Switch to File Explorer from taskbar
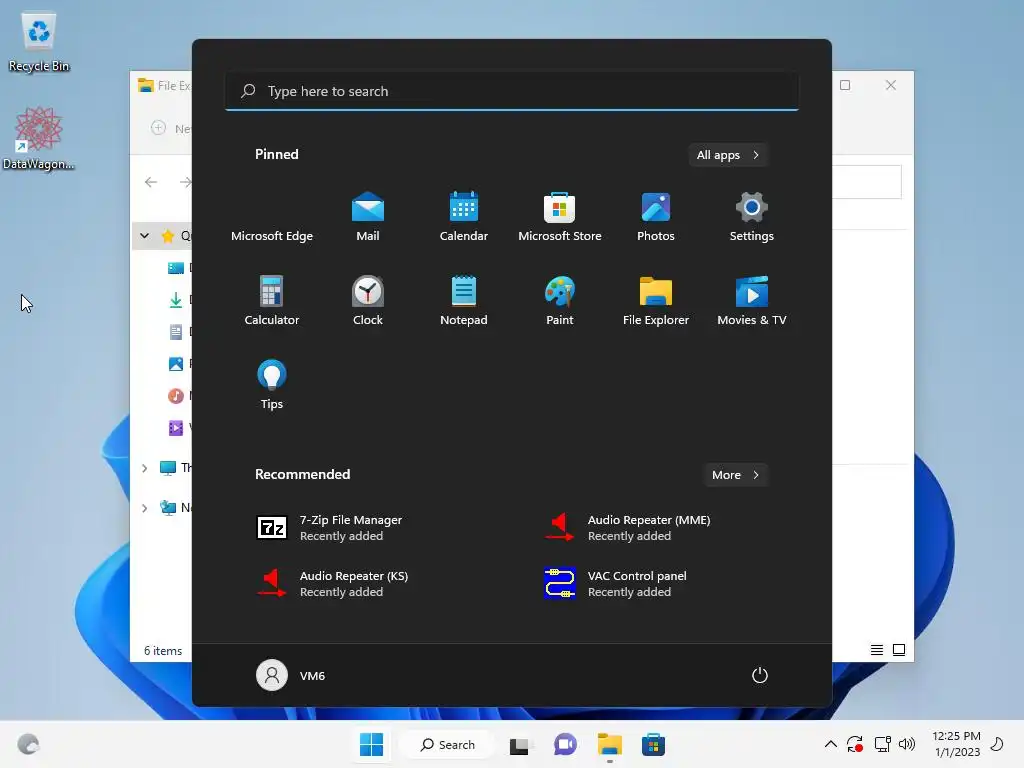Image resolution: width=1024 pixels, height=768 pixels. [x=610, y=744]
